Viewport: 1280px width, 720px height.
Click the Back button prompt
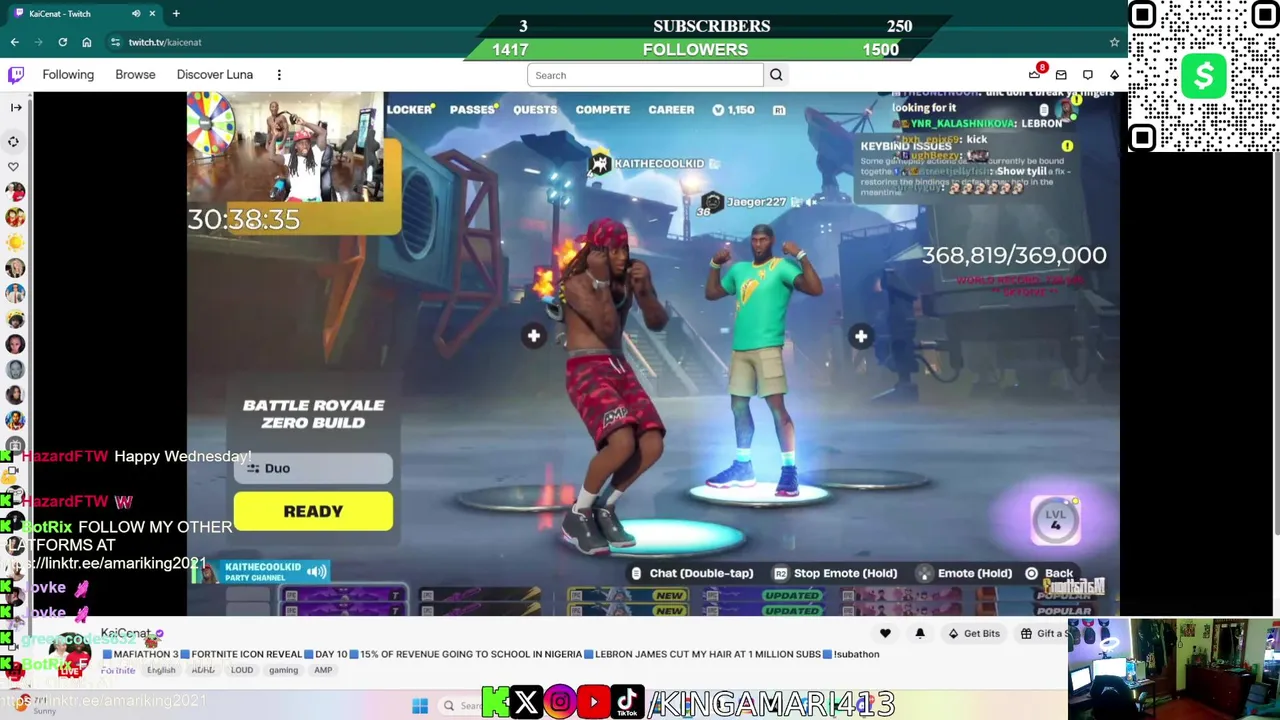1049,573
